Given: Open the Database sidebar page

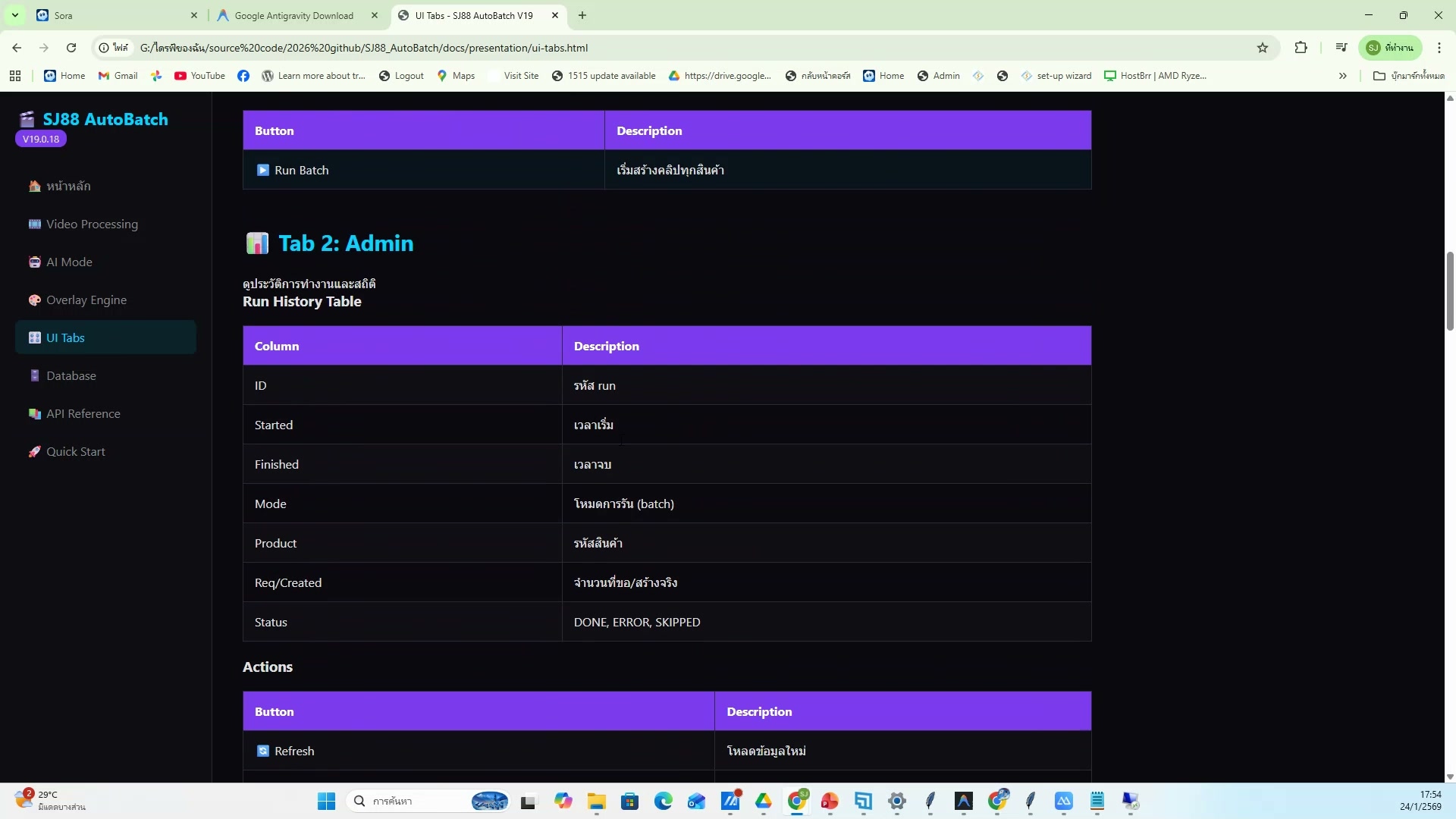Looking at the screenshot, I should [71, 375].
